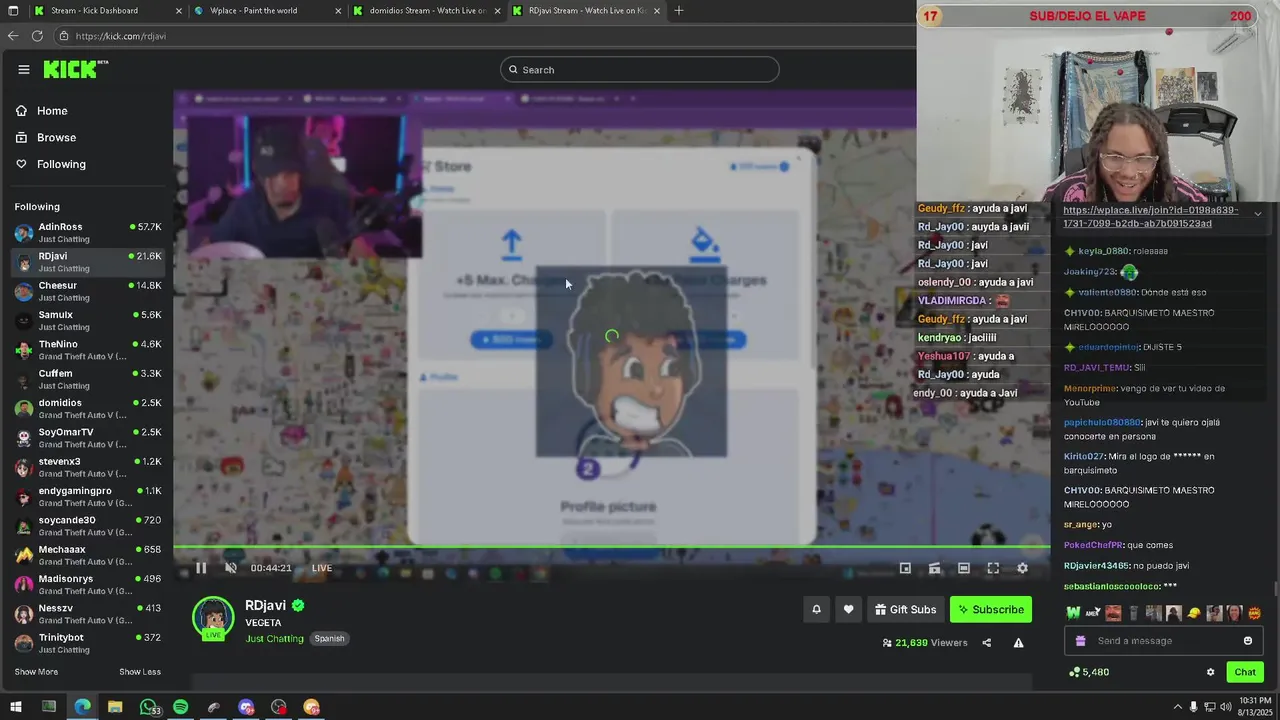This screenshot has height=720, width=1280.
Task: Click the Just Chatting category link
Action: tap(274, 638)
